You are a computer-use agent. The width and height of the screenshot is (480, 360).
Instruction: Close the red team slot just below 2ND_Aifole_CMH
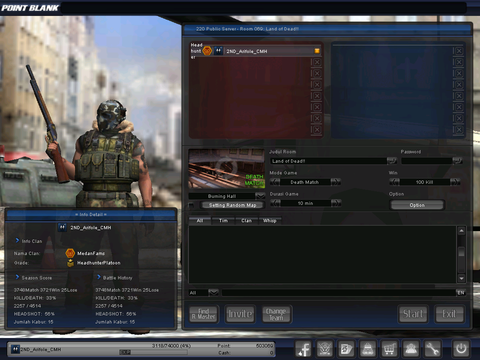click(317, 62)
